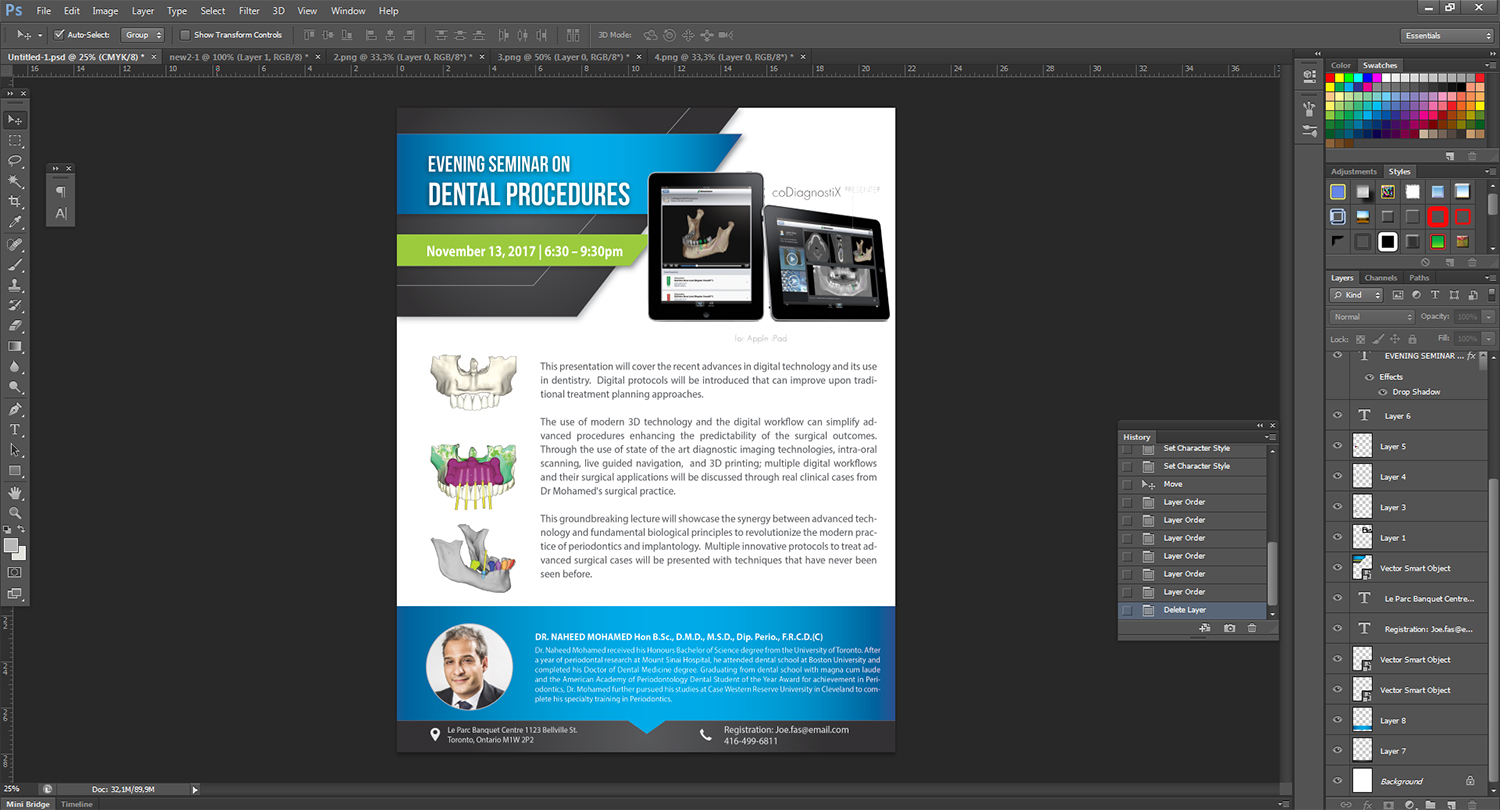
Task: Click the foreground color swatch
Action: tap(11, 545)
